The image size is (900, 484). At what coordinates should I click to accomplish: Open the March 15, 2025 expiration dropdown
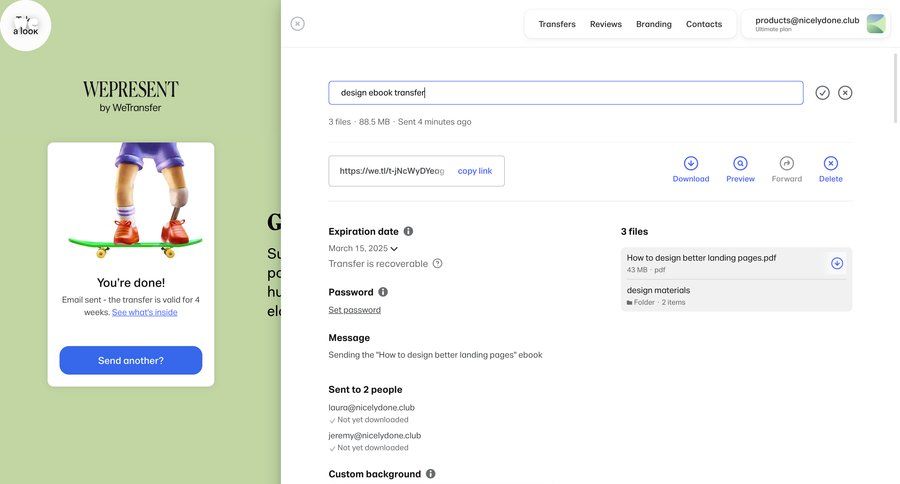click(363, 248)
